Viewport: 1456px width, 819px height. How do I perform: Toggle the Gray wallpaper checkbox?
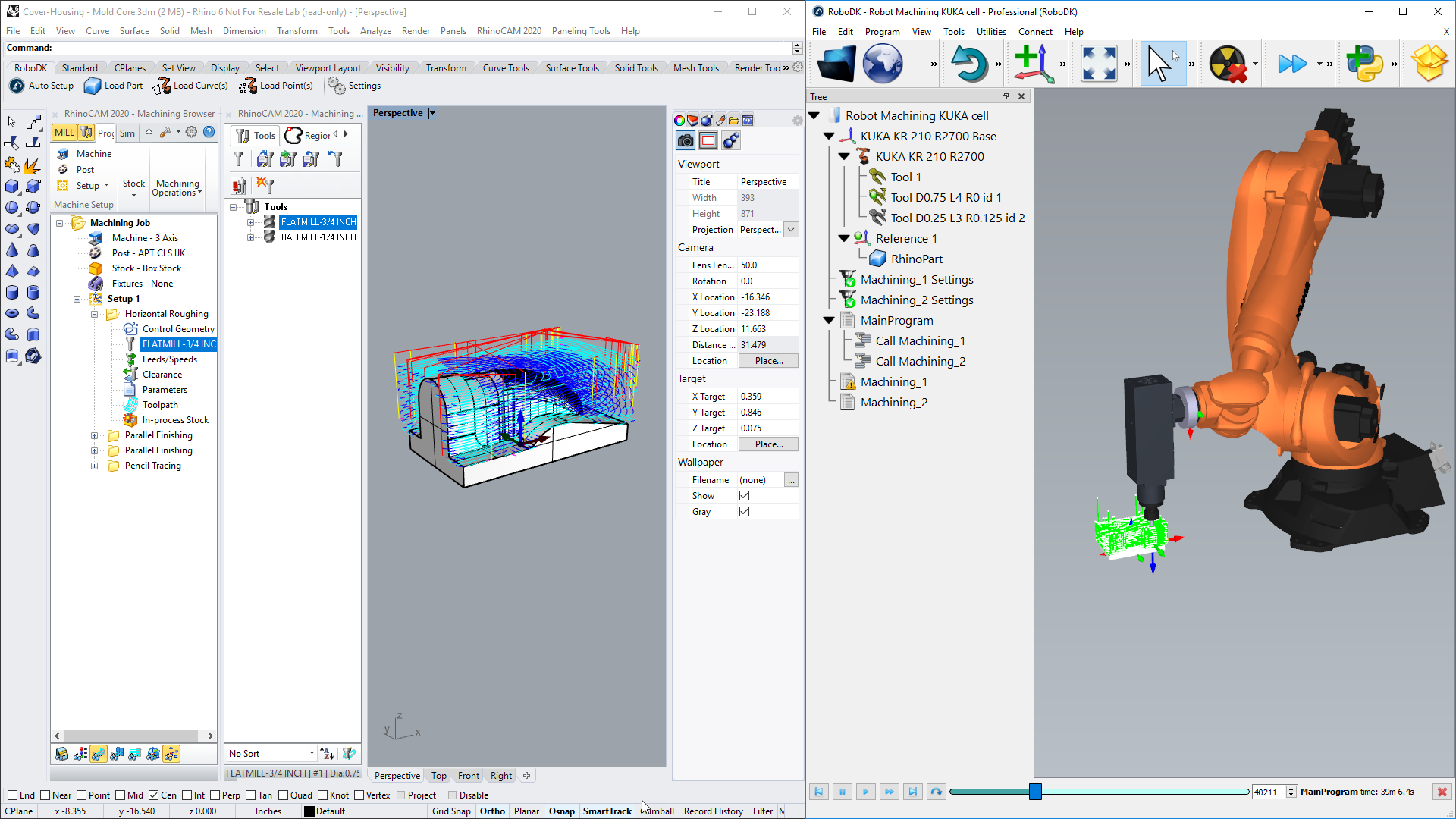[x=744, y=511]
